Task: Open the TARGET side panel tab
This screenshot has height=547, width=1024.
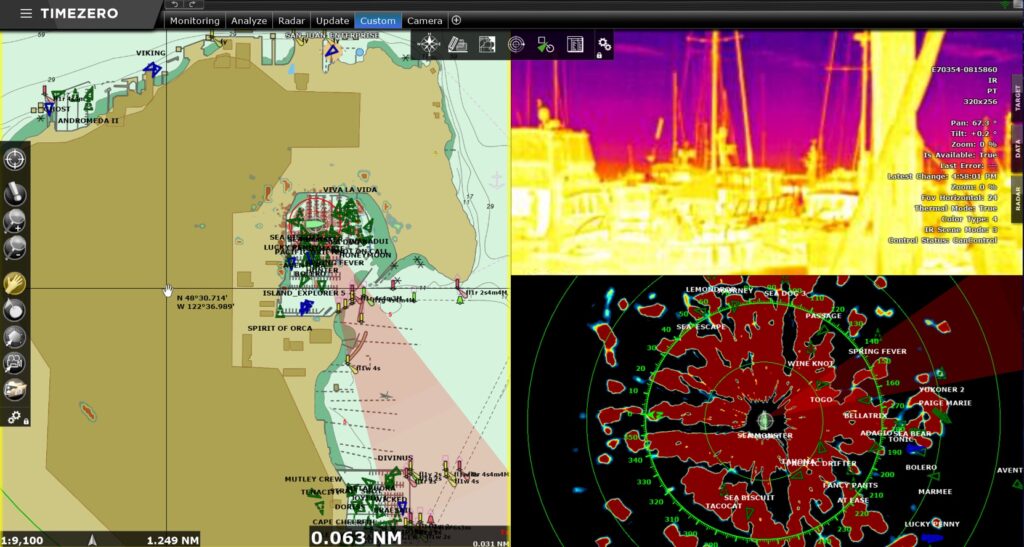Action: click(1017, 98)
